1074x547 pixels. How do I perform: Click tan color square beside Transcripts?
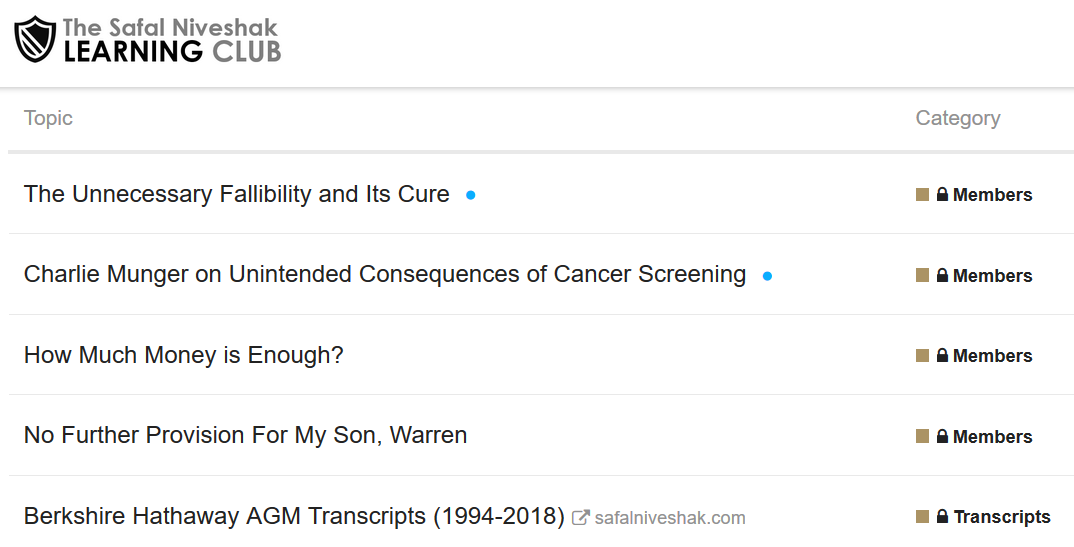click(922, 516)
